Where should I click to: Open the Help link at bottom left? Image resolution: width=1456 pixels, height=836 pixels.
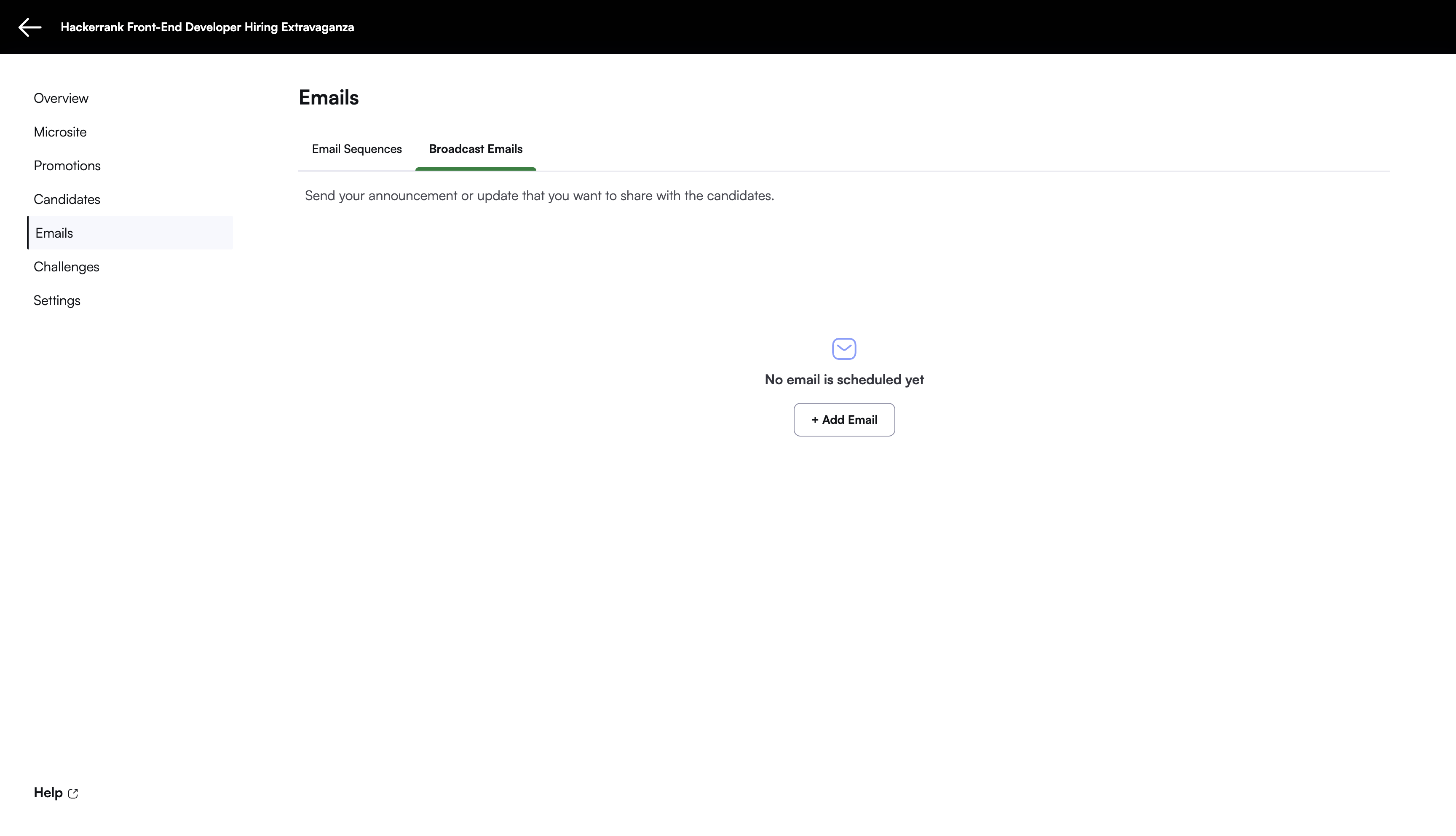[x=48, y=793]
